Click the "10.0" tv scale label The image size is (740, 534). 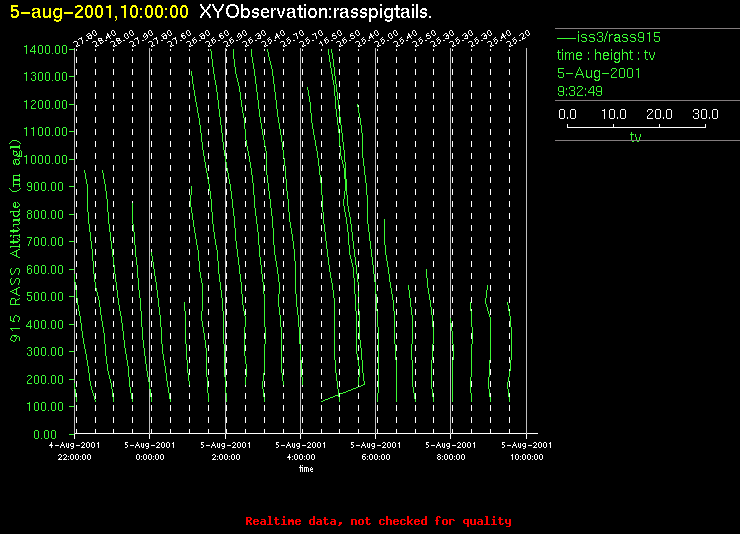614,114
